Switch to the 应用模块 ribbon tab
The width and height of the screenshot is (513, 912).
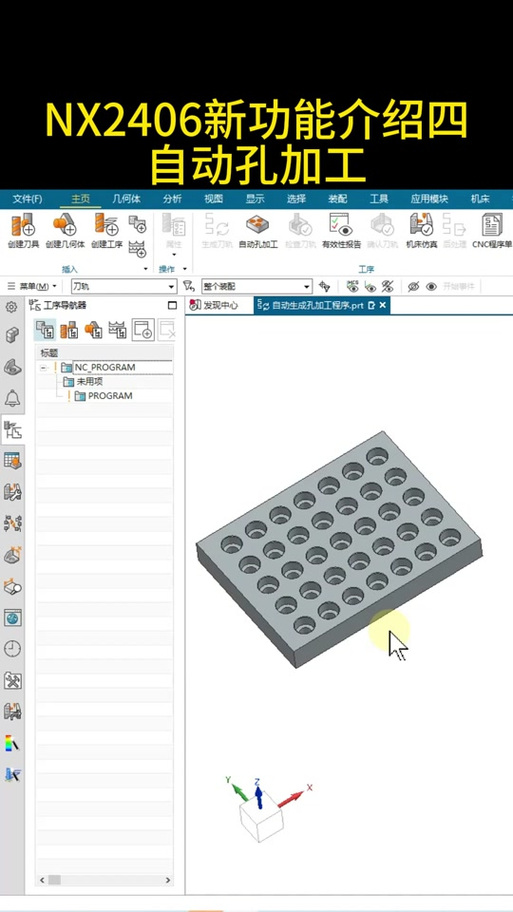[x=429, y=199]
